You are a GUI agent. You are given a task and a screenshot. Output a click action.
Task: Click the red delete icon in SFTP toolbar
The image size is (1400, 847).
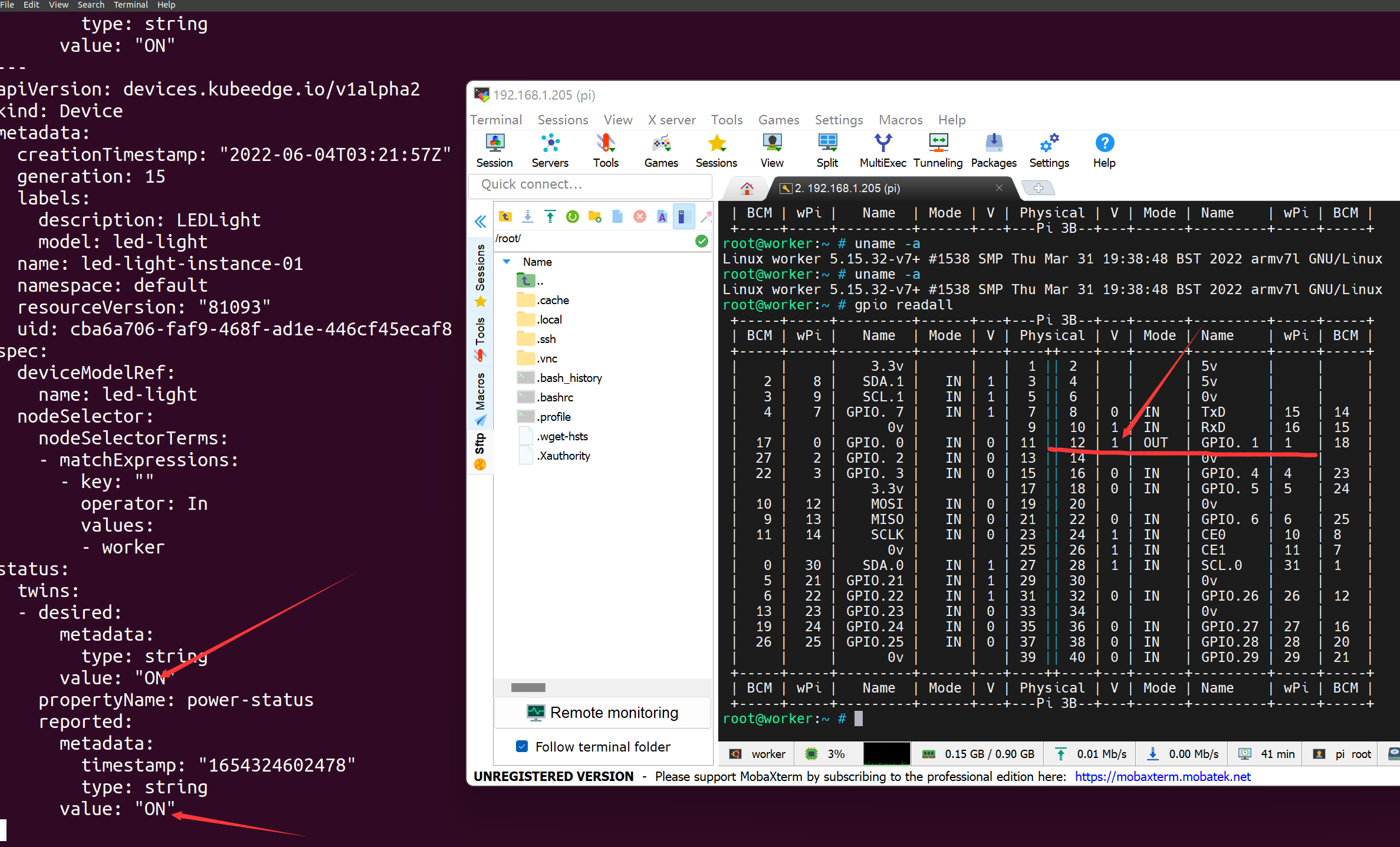pyautogui.click(x=639, y=216)
